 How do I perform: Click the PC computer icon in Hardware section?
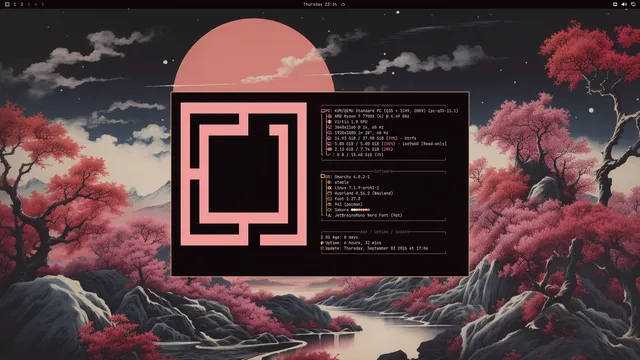(324, 111)
